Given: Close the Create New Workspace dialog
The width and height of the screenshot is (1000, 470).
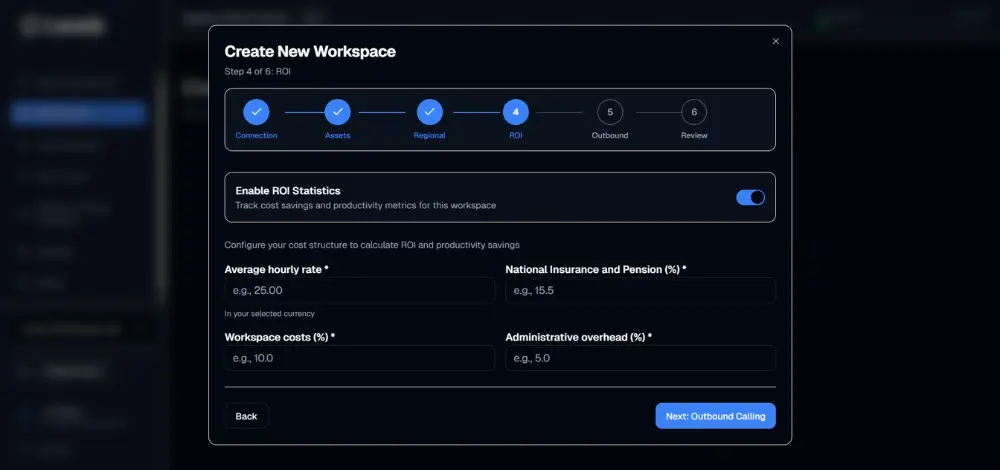Looking at the screenshot, I should [x=776, y=41].
